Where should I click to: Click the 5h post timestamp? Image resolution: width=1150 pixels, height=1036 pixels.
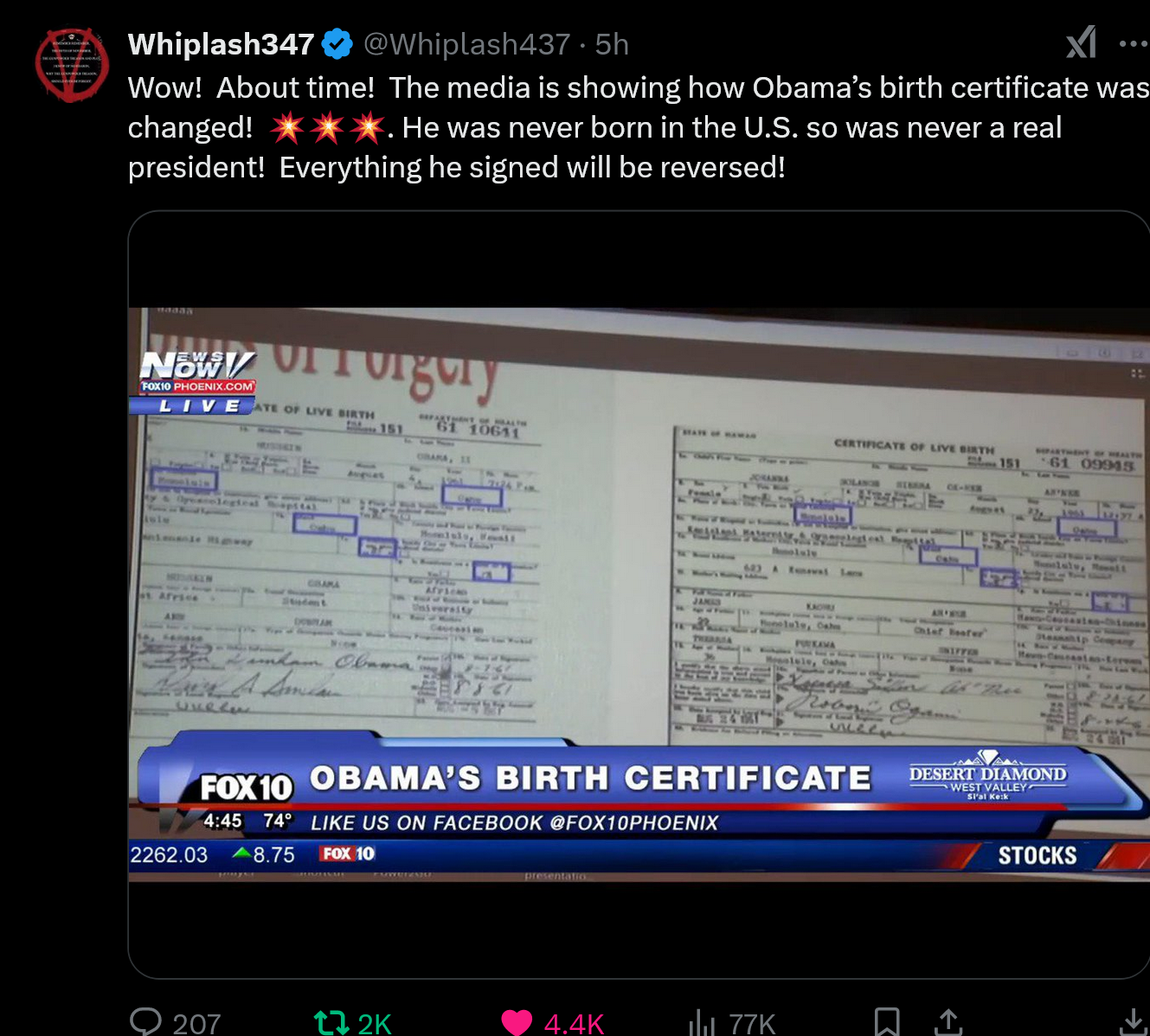[x=612, y=44]
